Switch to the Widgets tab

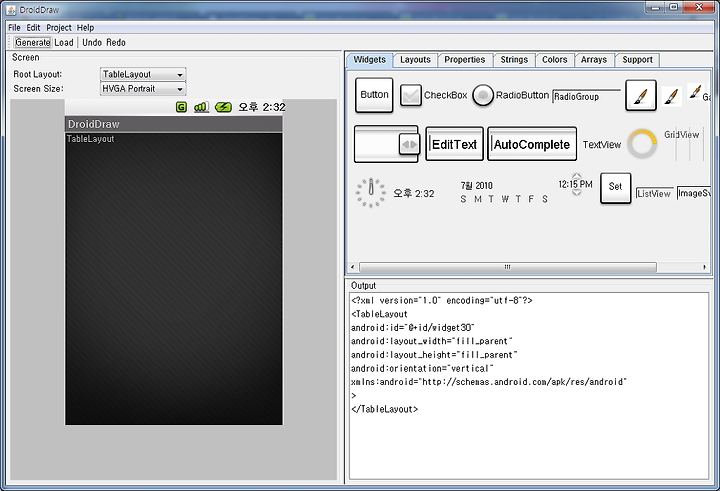[x=370, y=60]
